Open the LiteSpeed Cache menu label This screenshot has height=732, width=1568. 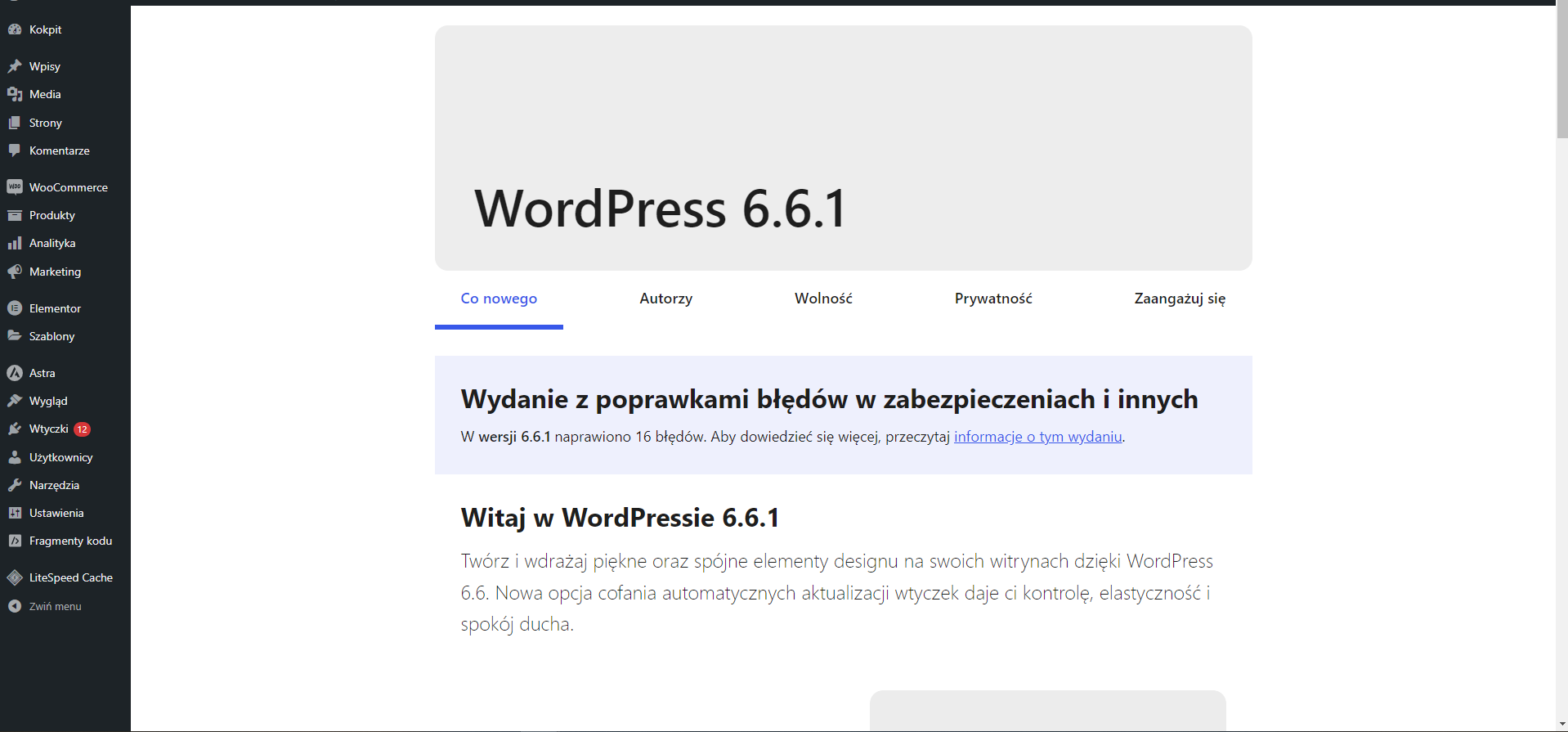pos(71,577)
